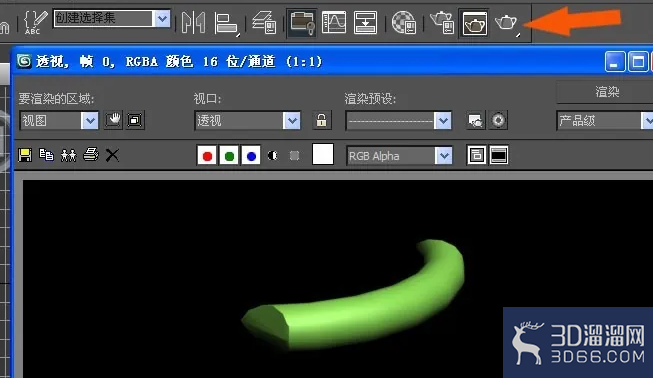Open the RGB Alpha channel dropdown
Viewport: 653px width, 378px height.
coord(399,156)
